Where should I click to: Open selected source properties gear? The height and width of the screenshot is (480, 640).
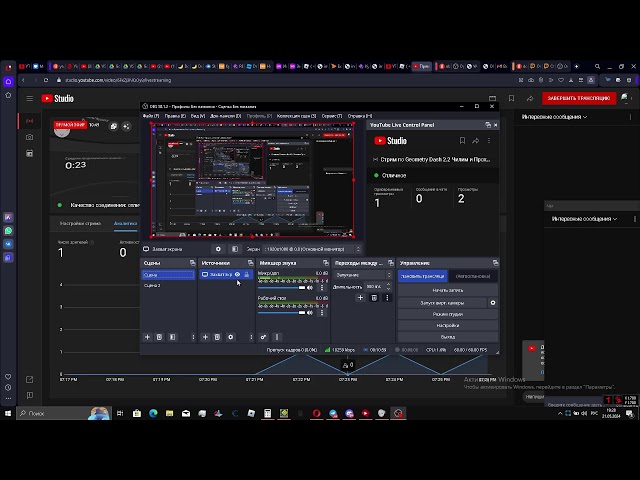[x=231, y=337]
